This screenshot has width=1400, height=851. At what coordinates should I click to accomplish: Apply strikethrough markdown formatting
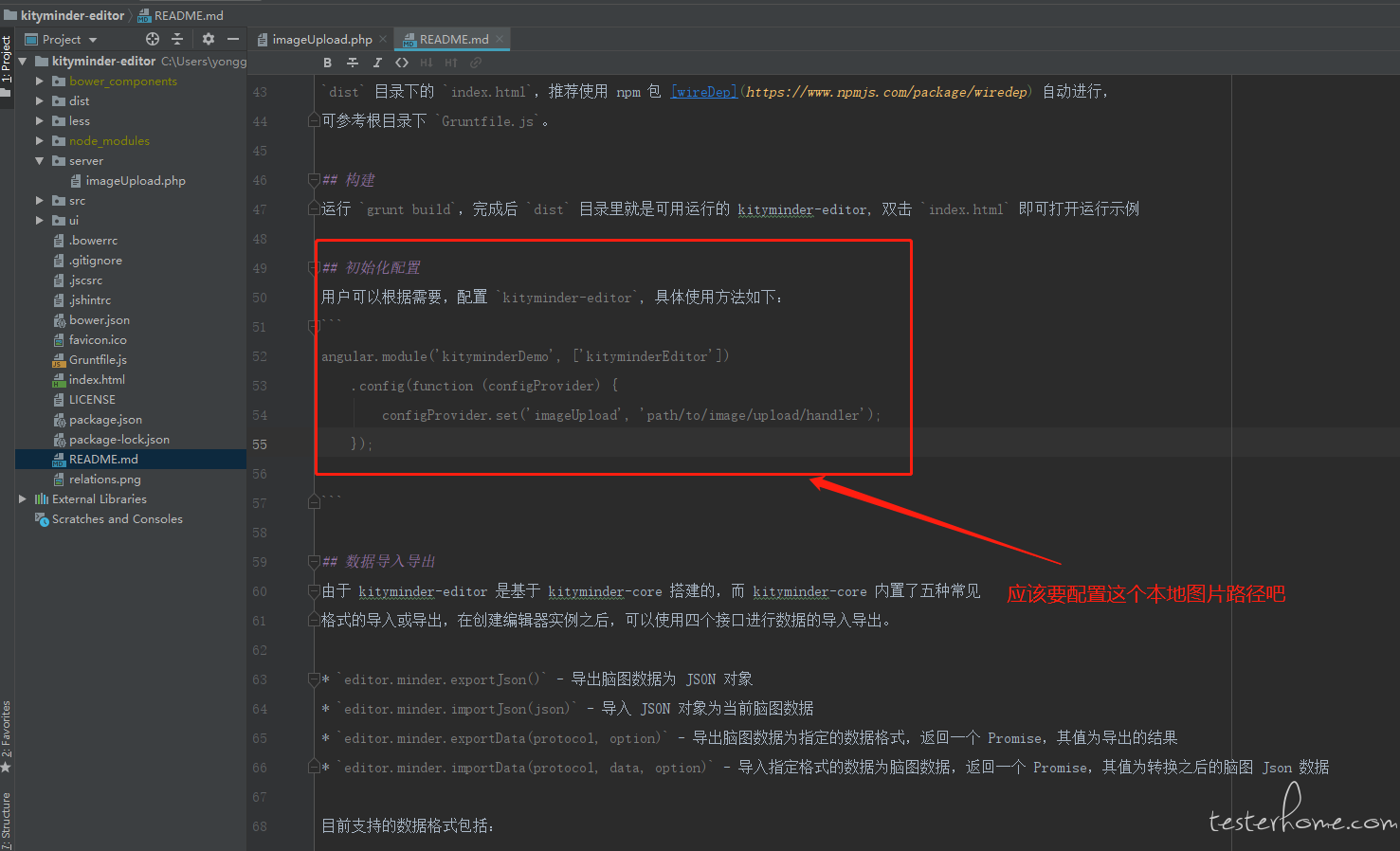point(352,63)
